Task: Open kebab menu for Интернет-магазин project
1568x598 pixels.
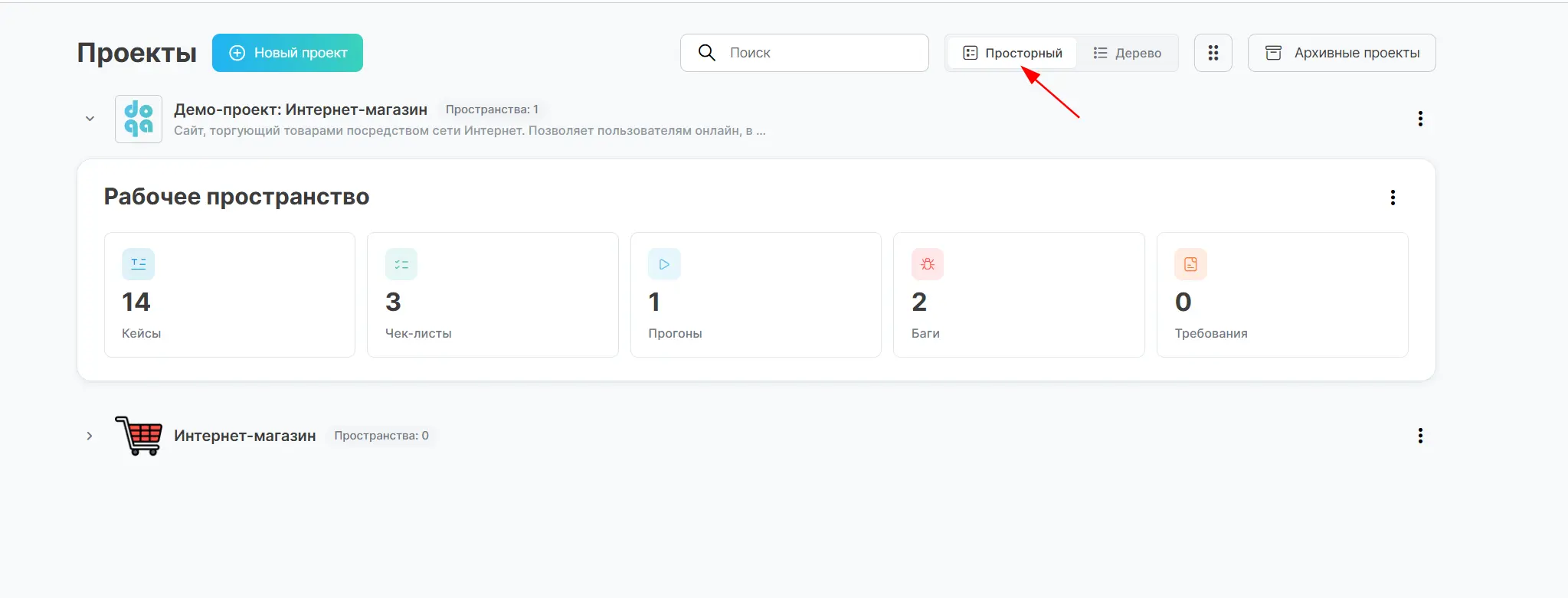Action: pyautogui.click(x=1420, y=436)
